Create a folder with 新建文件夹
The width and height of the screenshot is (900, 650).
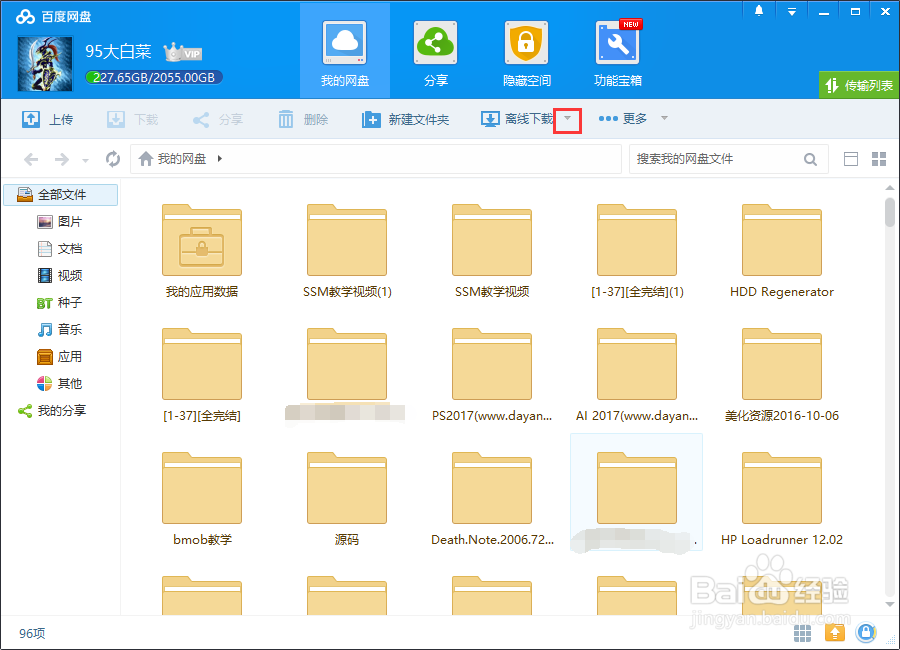pos(405,119)
